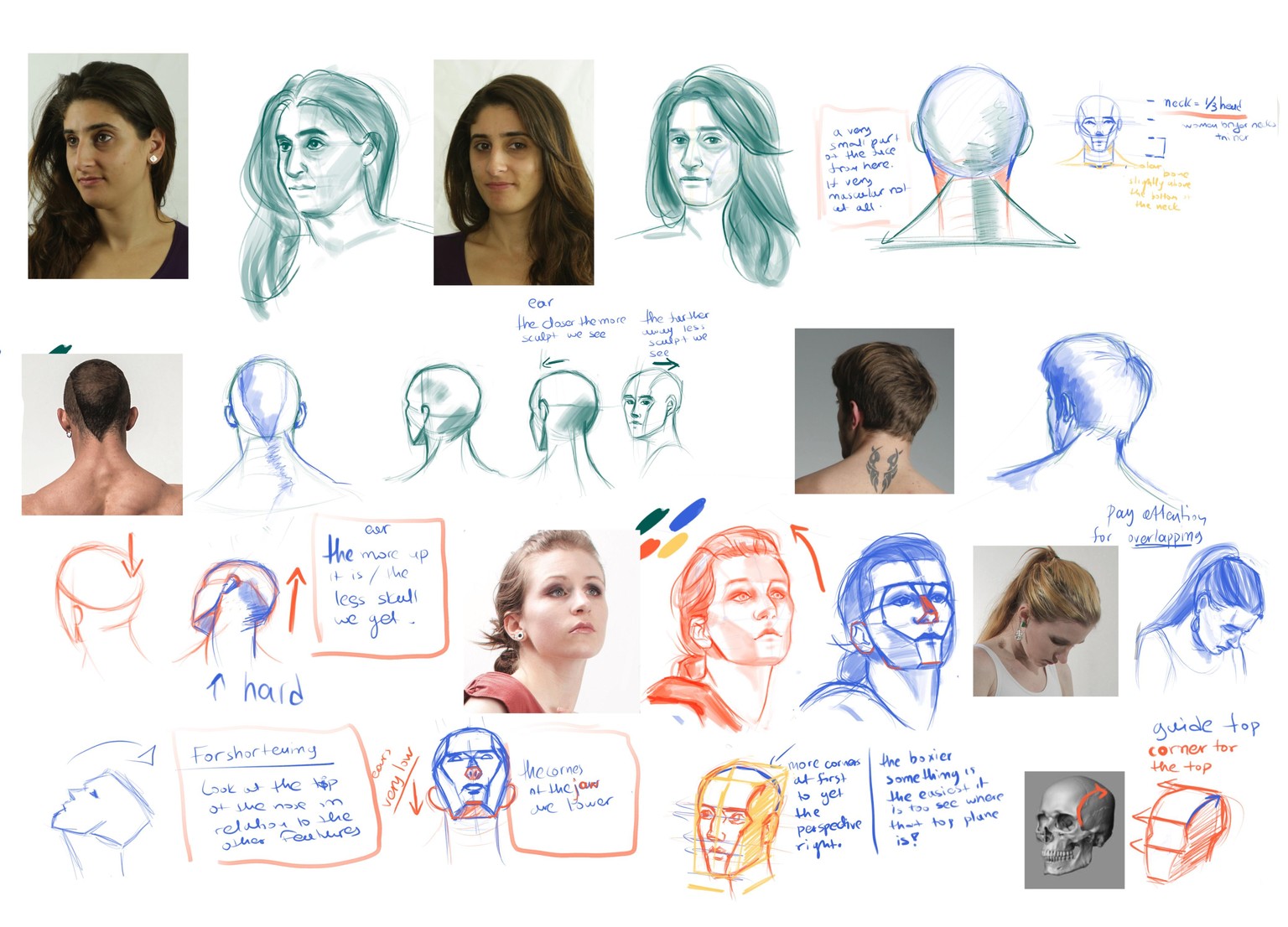Open photo of woman with white stud earring

coord(108,166)
